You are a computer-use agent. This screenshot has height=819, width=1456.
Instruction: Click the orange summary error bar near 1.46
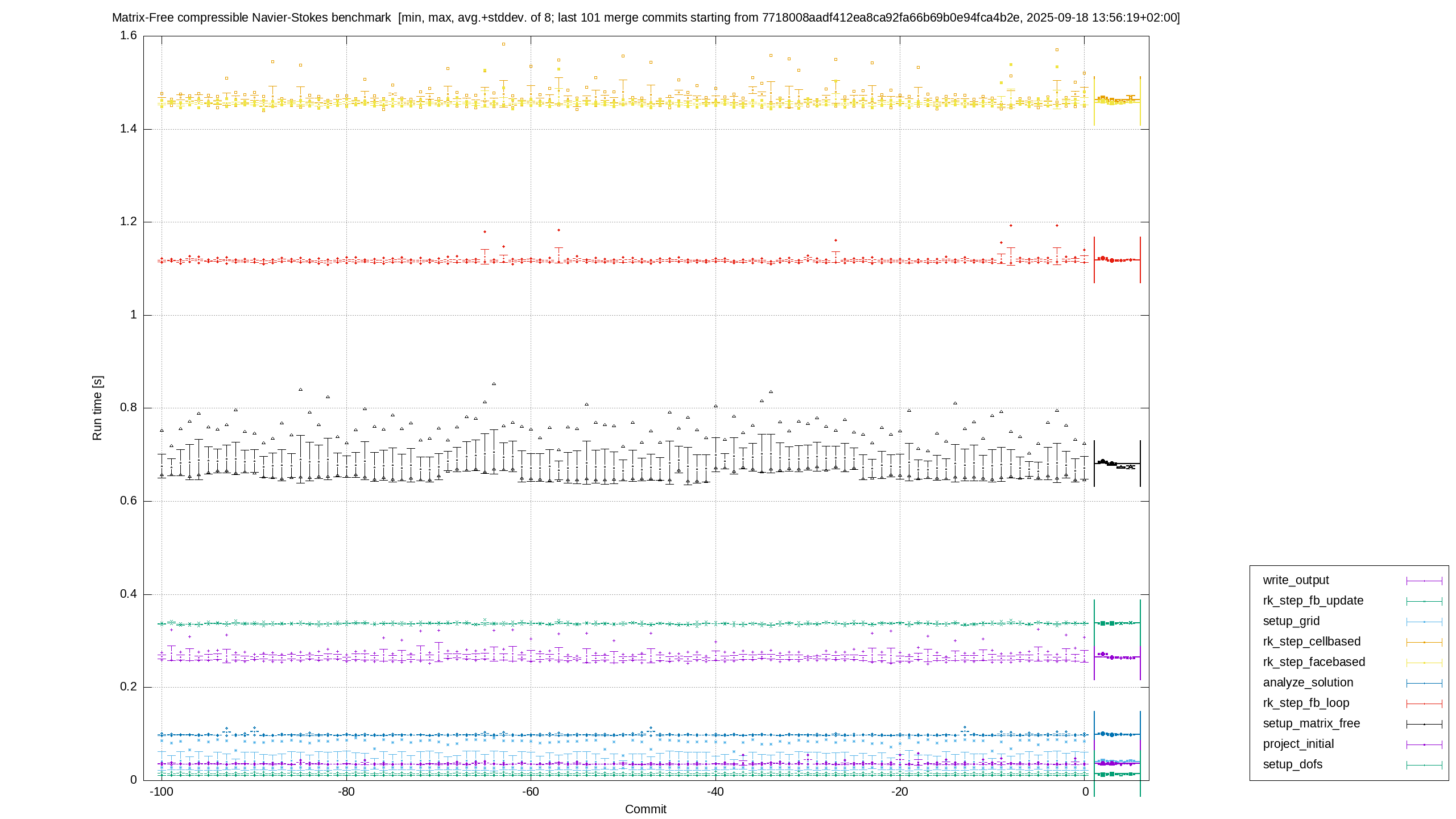1117,101
